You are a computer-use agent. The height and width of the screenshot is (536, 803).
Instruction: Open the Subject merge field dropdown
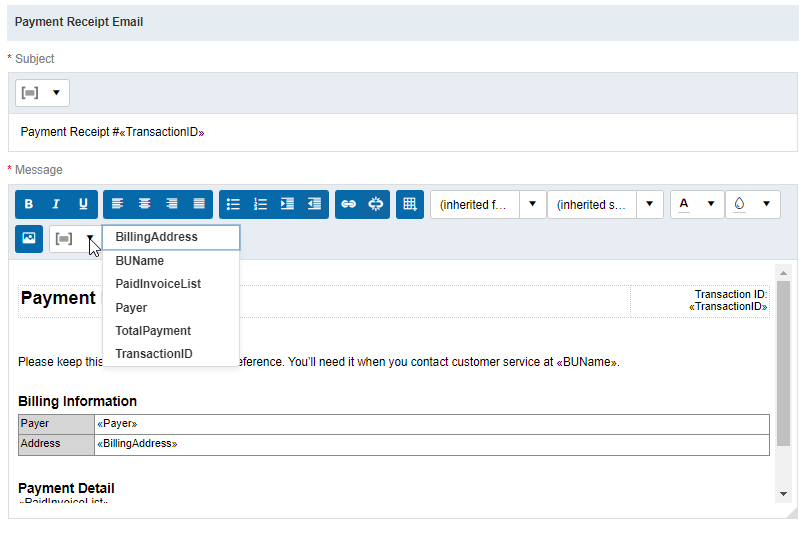(42, 93)
